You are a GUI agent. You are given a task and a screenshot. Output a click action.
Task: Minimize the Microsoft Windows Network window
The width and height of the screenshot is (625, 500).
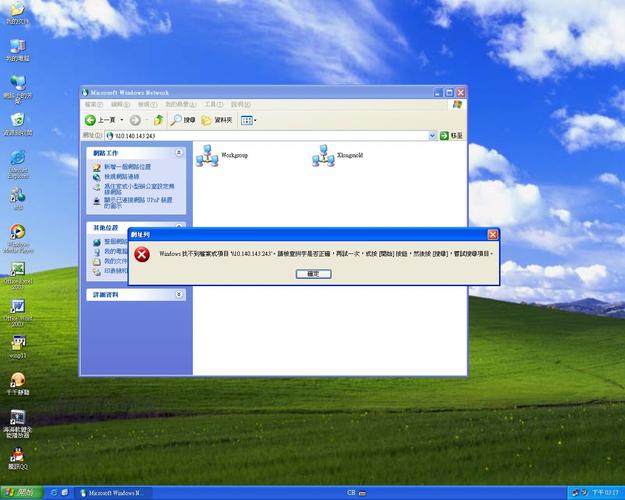tap(438, 93)
